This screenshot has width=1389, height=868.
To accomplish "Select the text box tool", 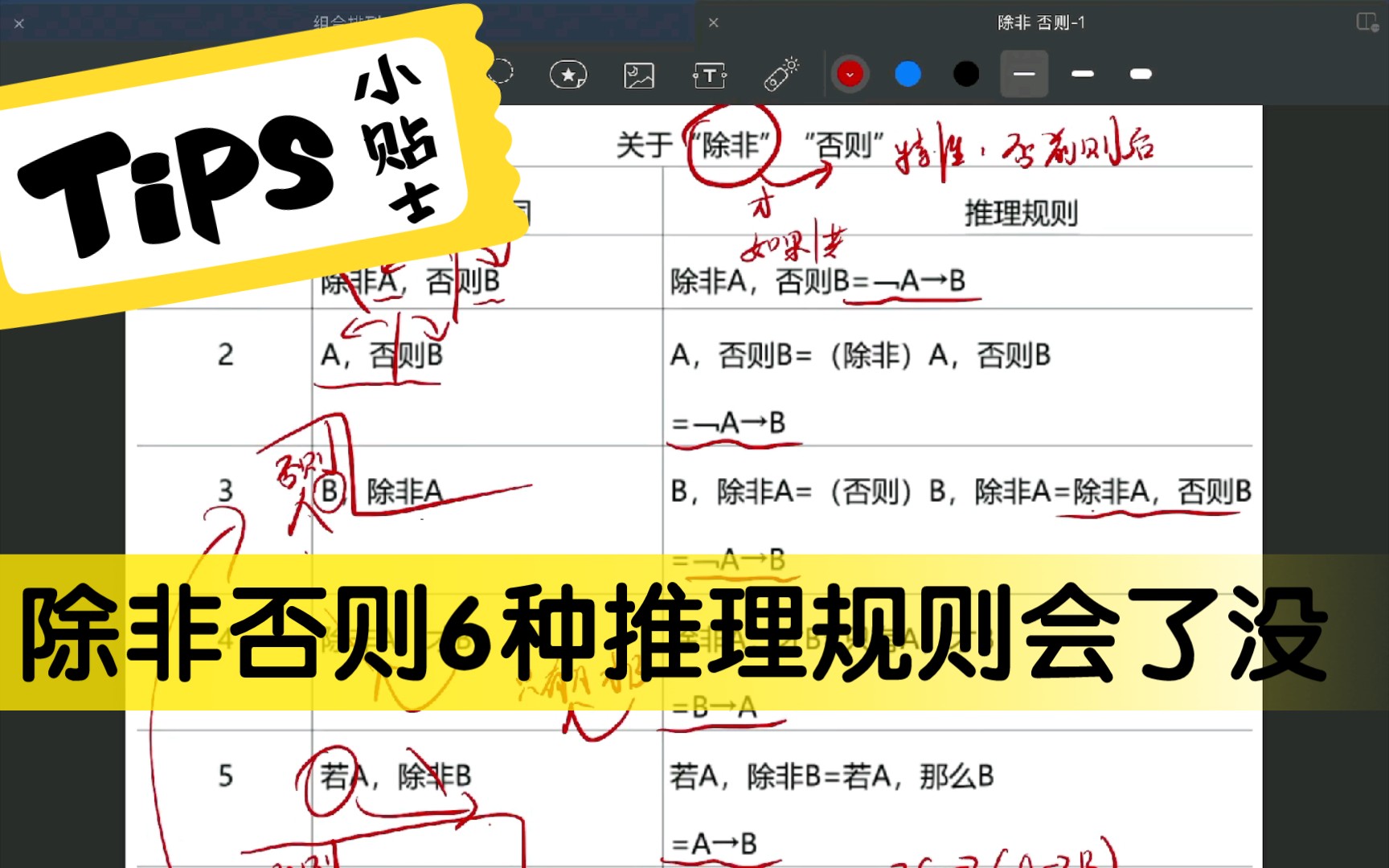I will pos(710,76).
